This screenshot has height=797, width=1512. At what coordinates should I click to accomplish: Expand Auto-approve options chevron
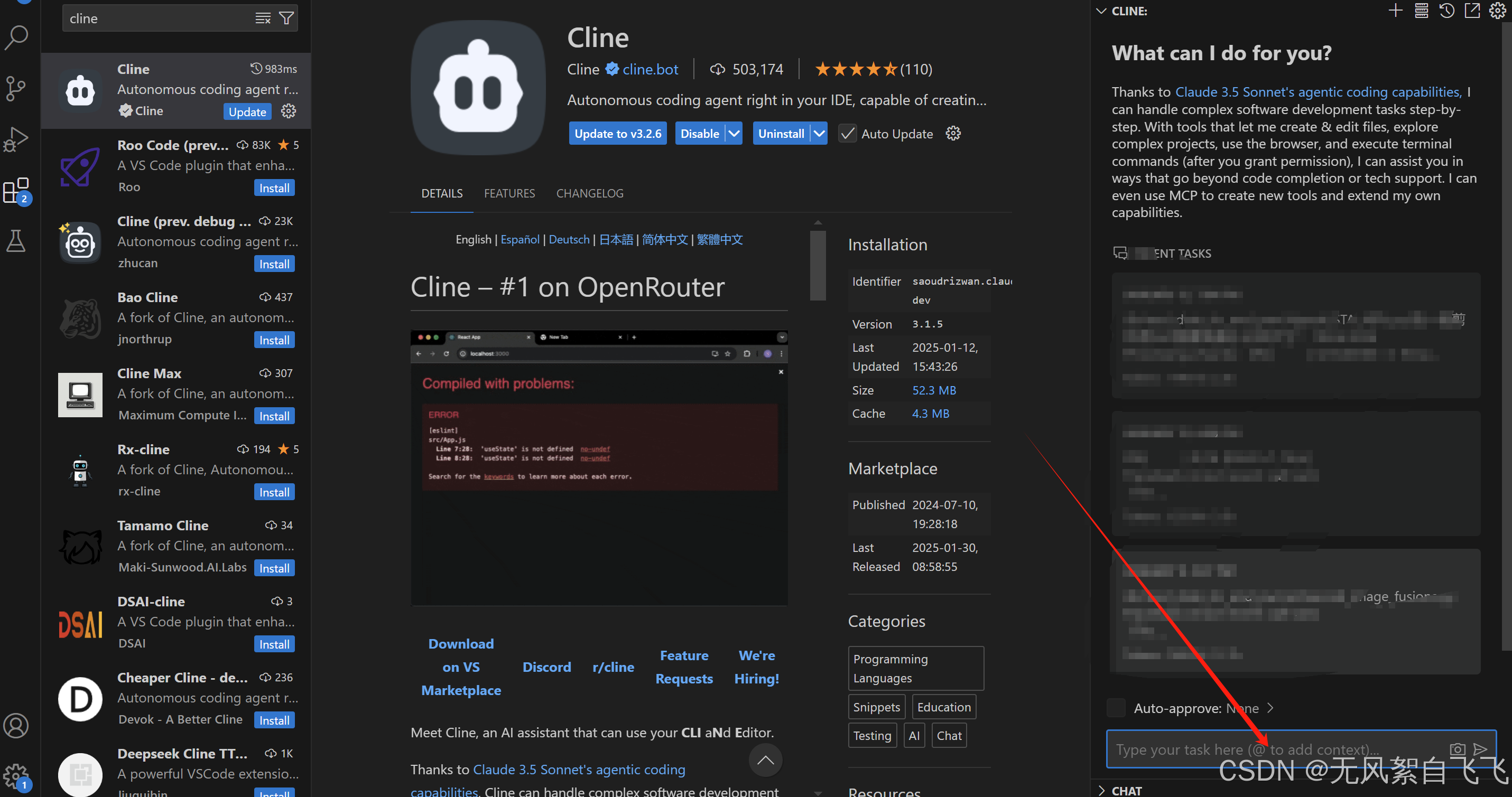pos(1270,708)
